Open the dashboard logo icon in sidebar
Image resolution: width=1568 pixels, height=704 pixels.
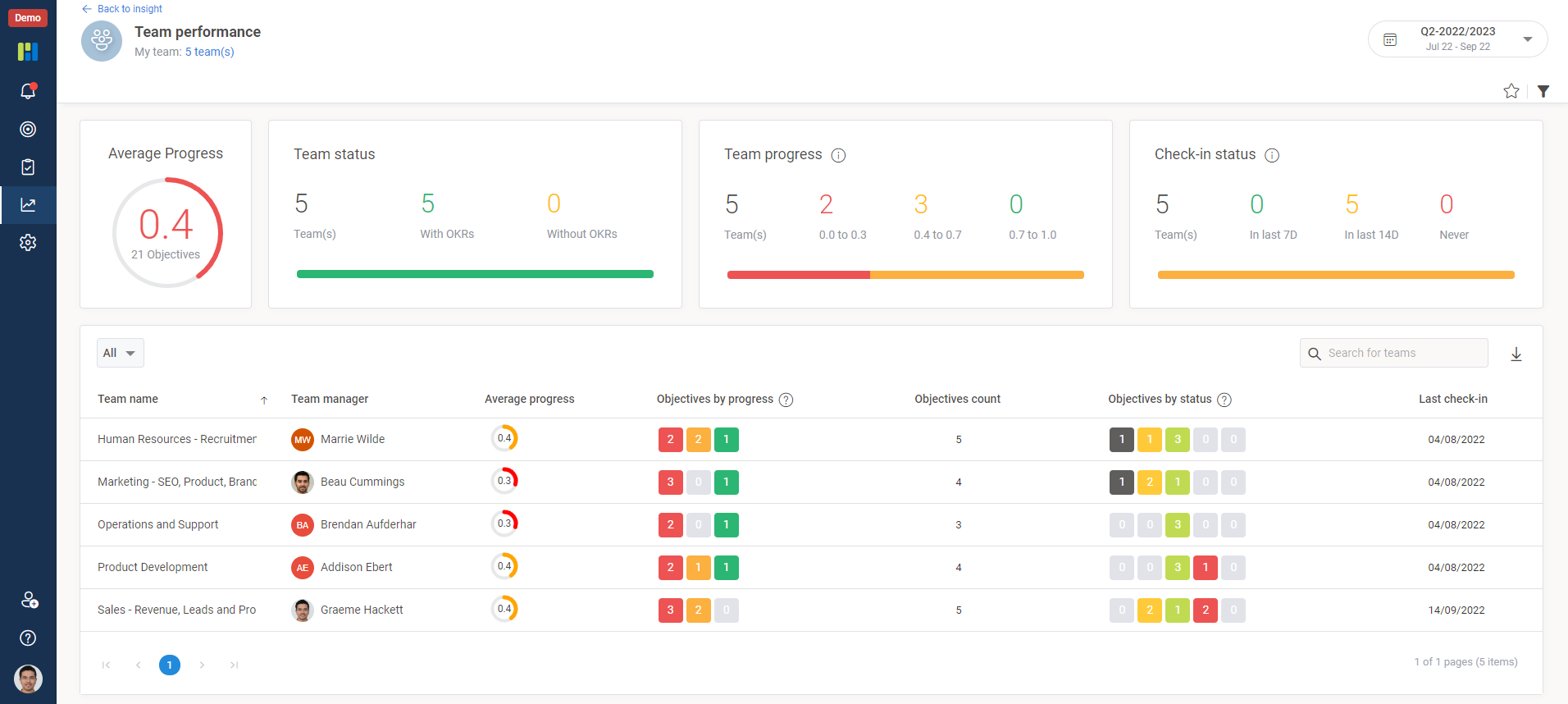click(28, 52)
